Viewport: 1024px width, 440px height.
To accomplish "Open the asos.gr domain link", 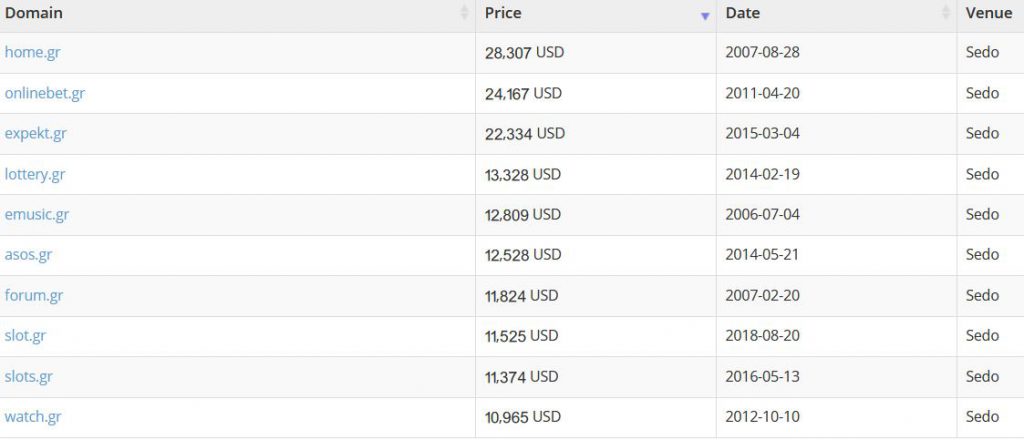I will 28,255.
